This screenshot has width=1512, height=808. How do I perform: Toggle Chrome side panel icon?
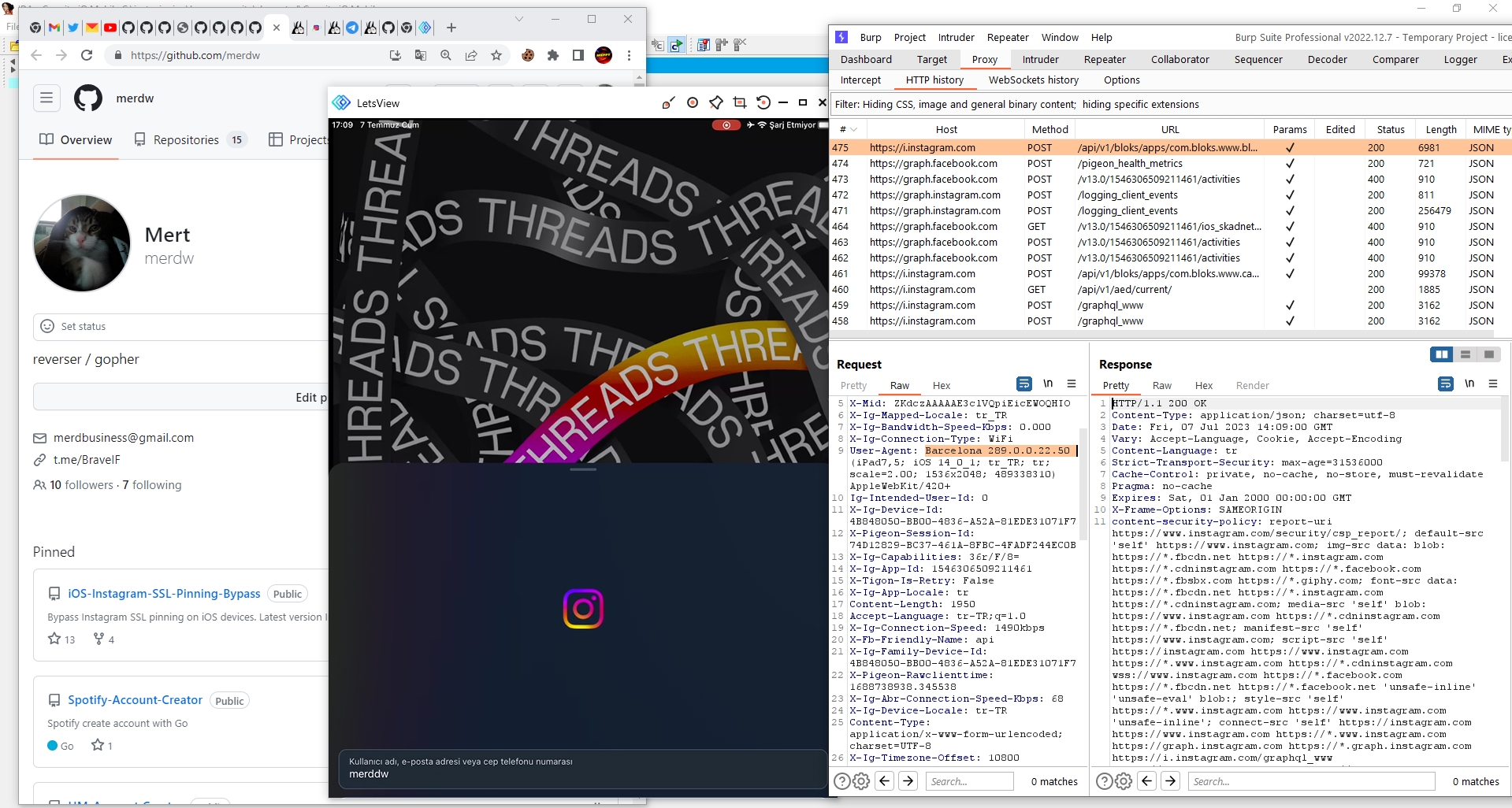tap(578, 55)
